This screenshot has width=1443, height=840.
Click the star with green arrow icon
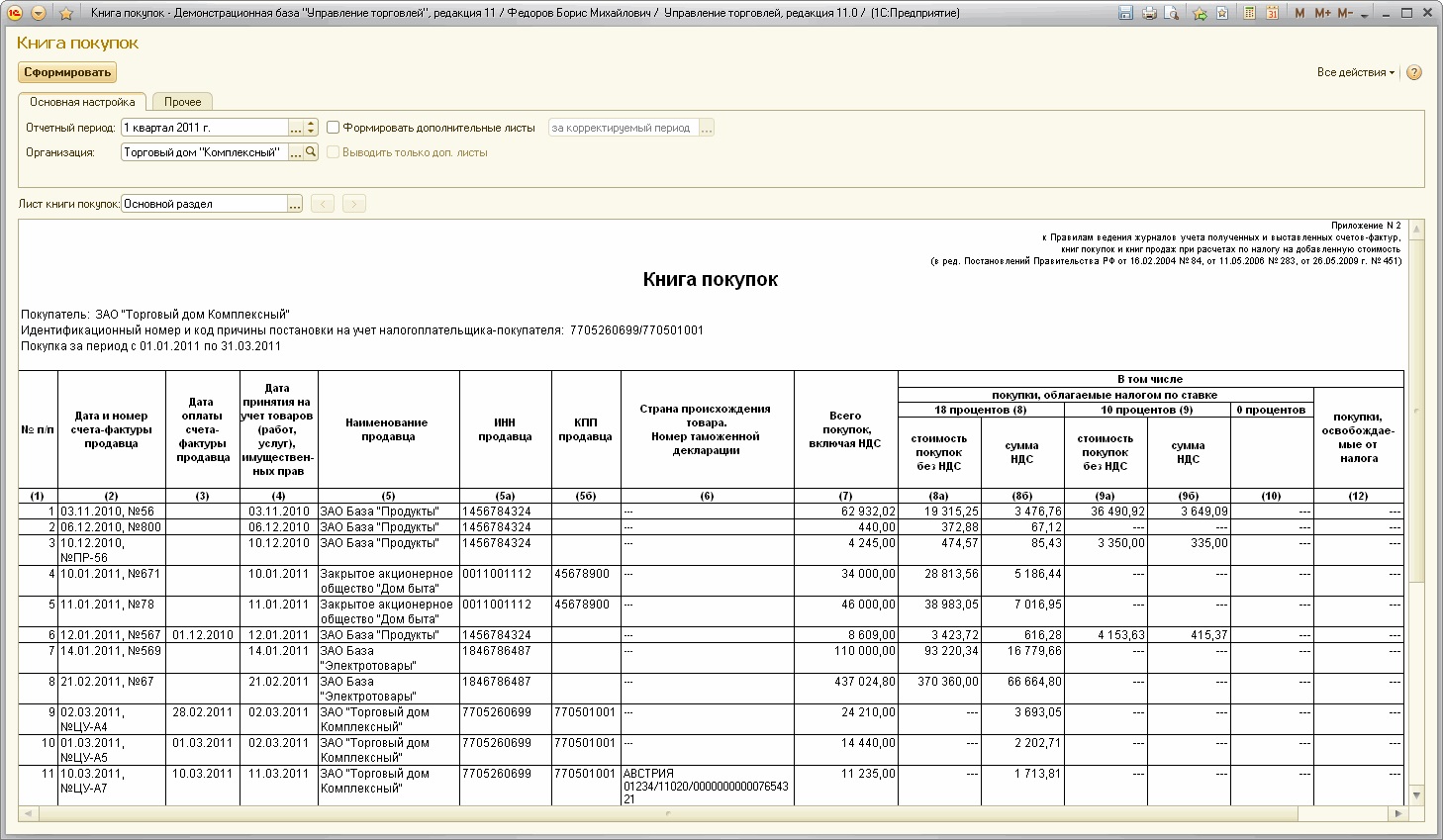[1200, 13]
